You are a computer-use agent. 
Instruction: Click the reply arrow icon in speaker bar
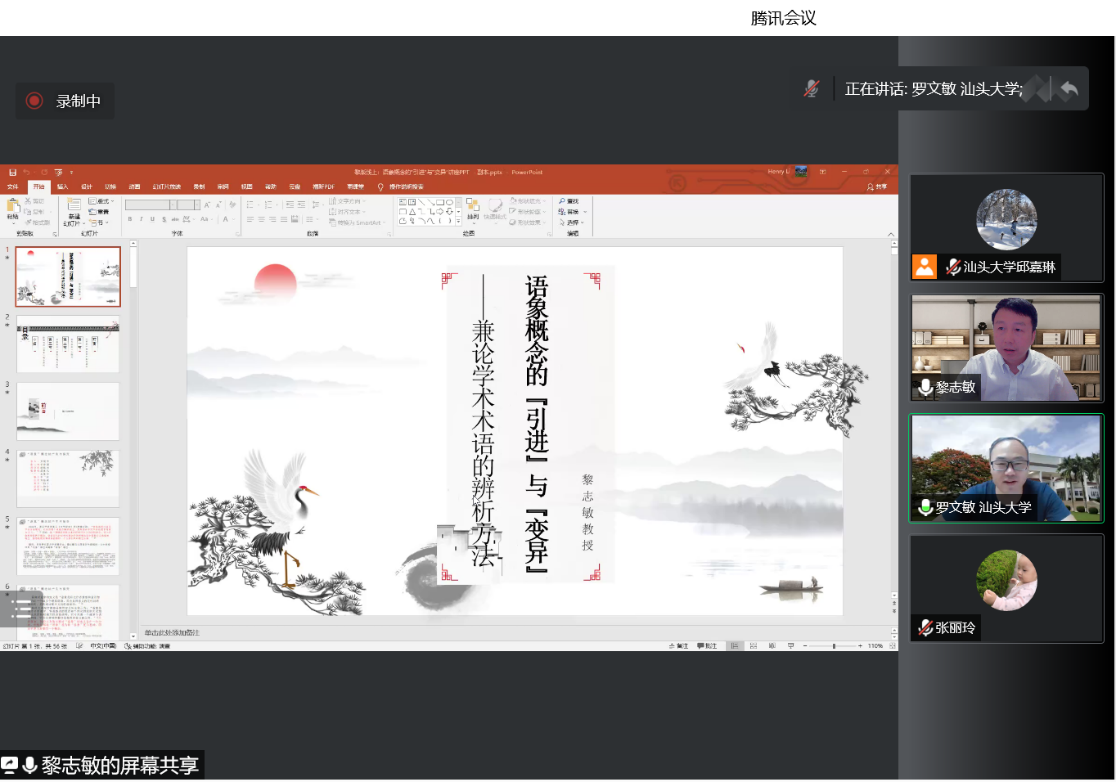coord(1069,89)
